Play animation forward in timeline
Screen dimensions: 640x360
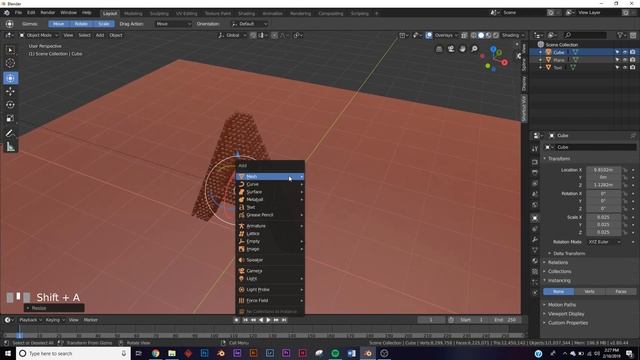click(x=268, y=320)
